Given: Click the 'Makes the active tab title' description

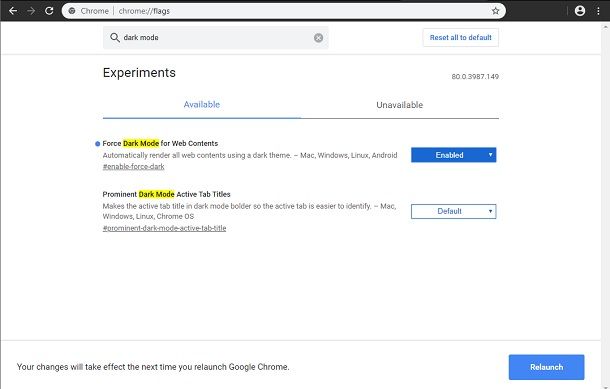Looking at the screenshot, I should 249,211.
